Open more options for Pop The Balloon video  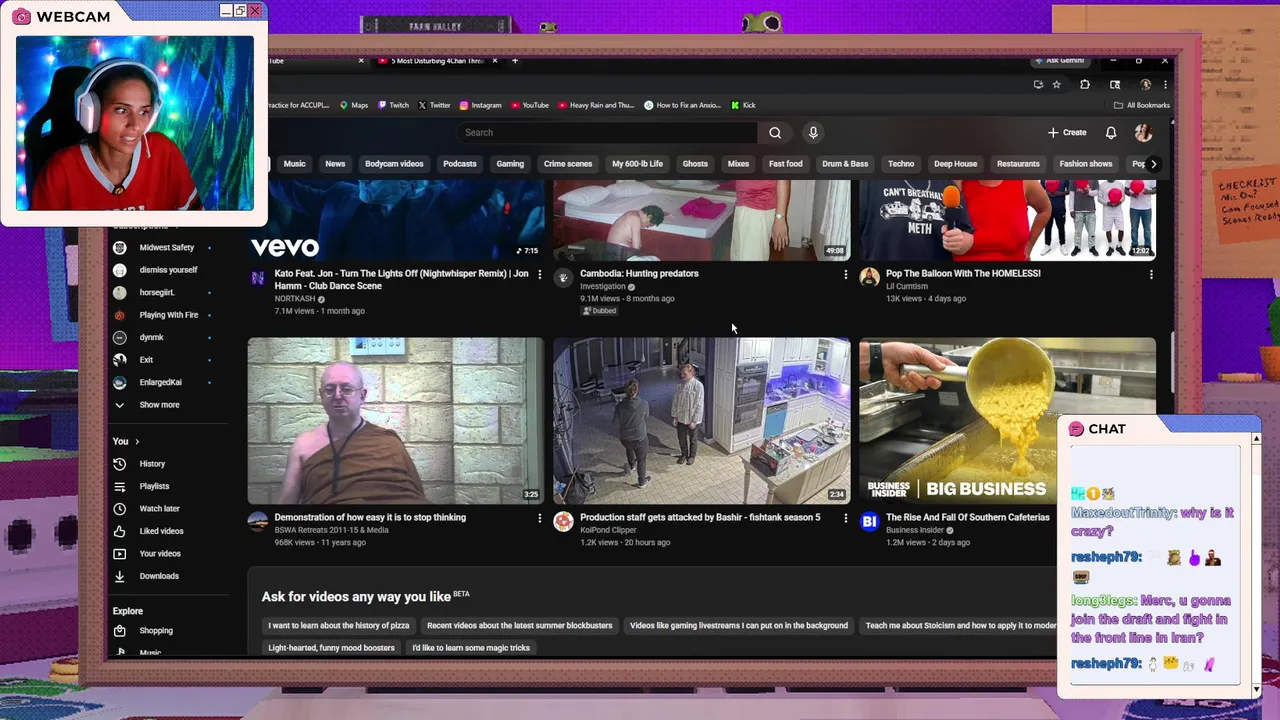1151,274
